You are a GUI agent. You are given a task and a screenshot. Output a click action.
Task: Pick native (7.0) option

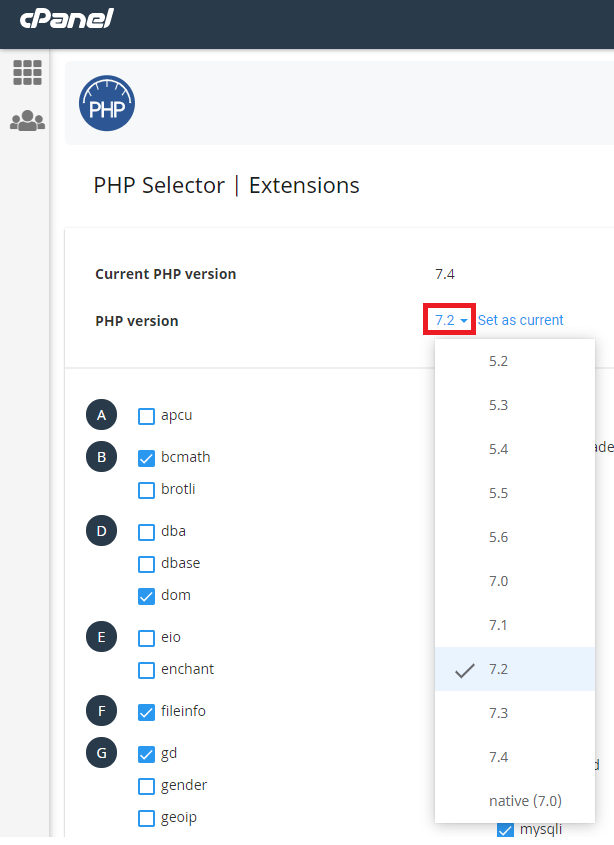[x=525, y=801]
